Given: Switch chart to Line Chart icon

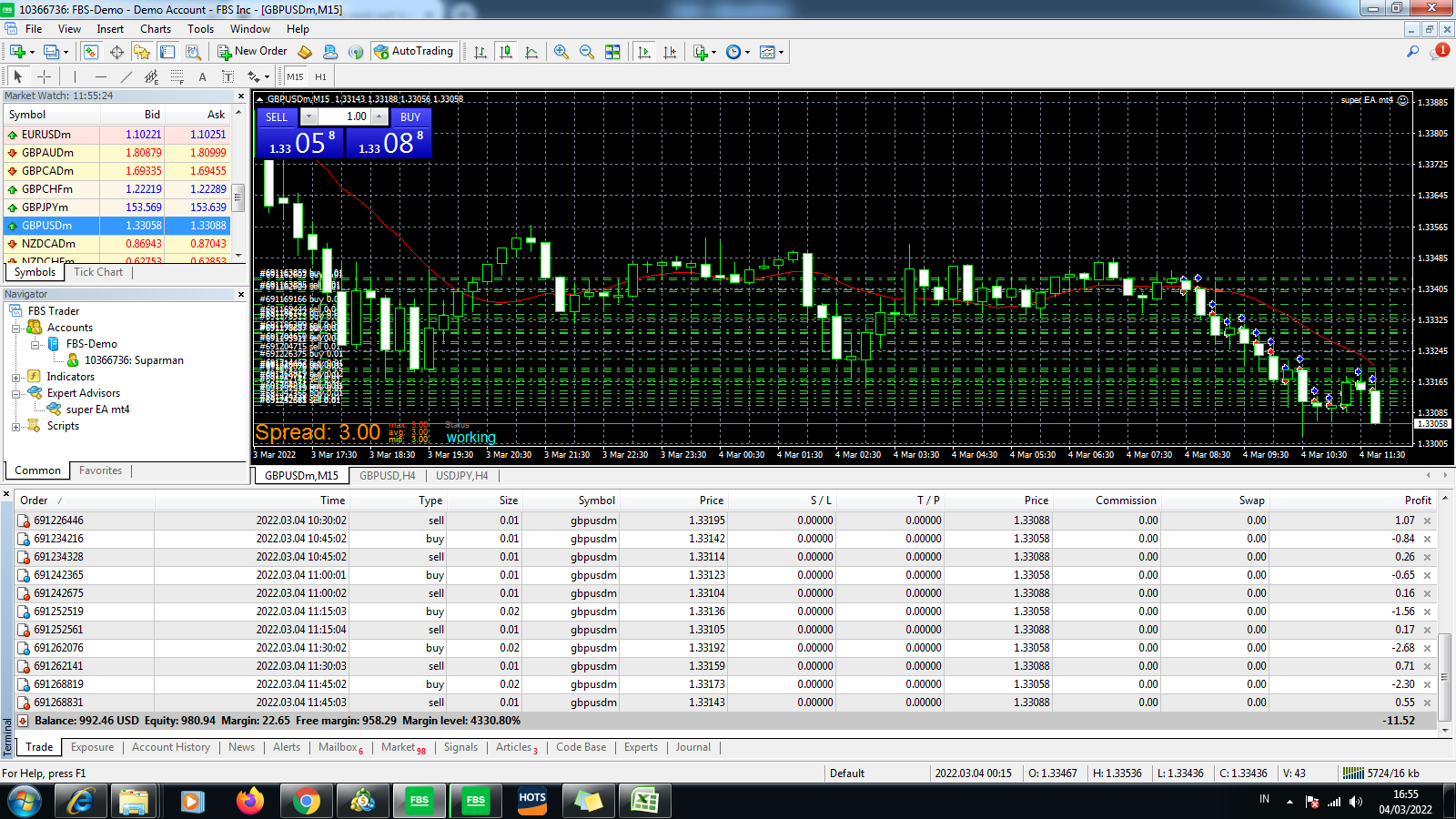Looking at the screenshot, I should point(531,52).
